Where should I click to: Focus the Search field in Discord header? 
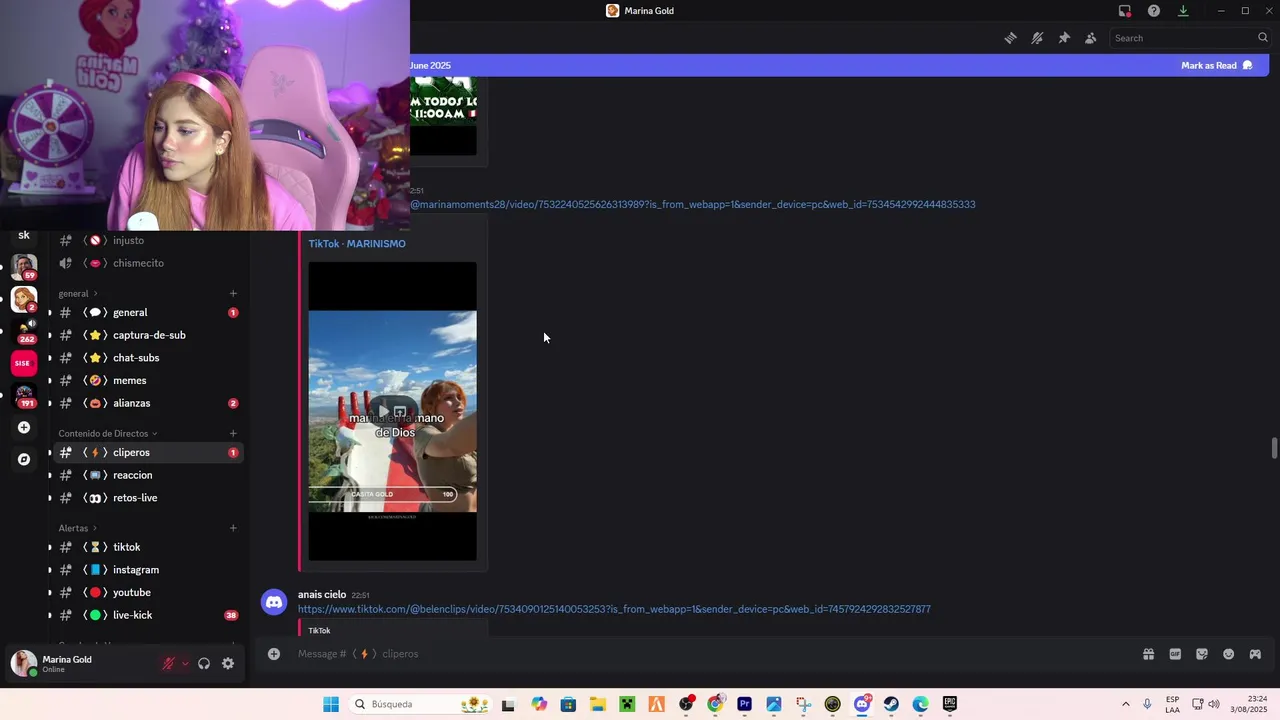coord(1190,38)
